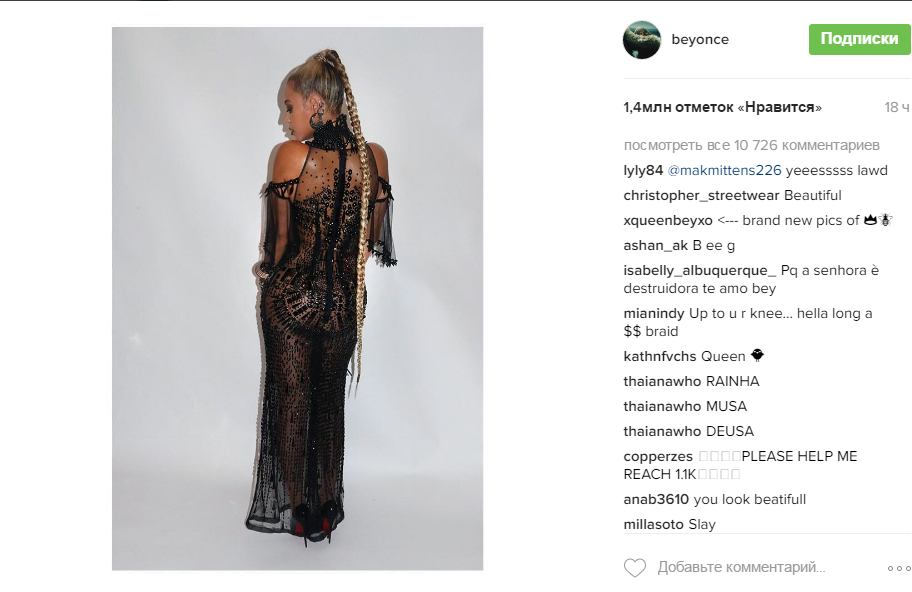Visit millasoto profile
This screenshot has width=912, height=592.
[654, 525]
